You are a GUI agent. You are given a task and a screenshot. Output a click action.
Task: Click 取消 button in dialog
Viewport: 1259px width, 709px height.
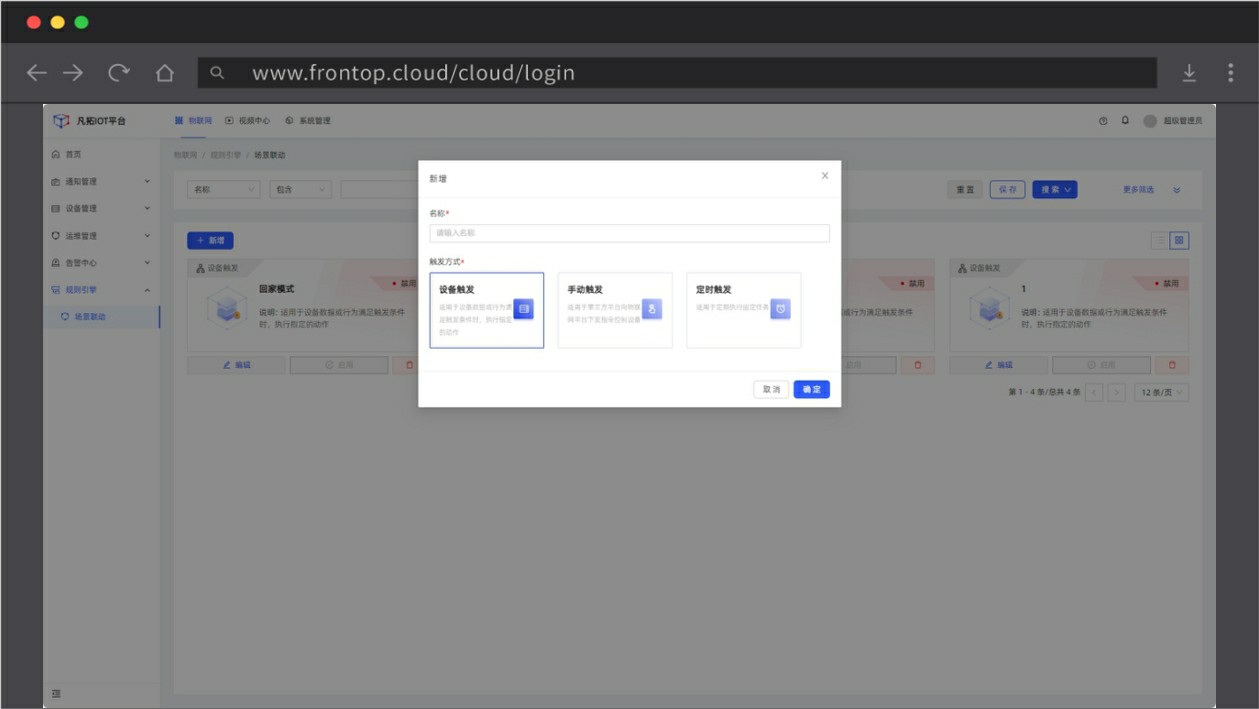771,390
